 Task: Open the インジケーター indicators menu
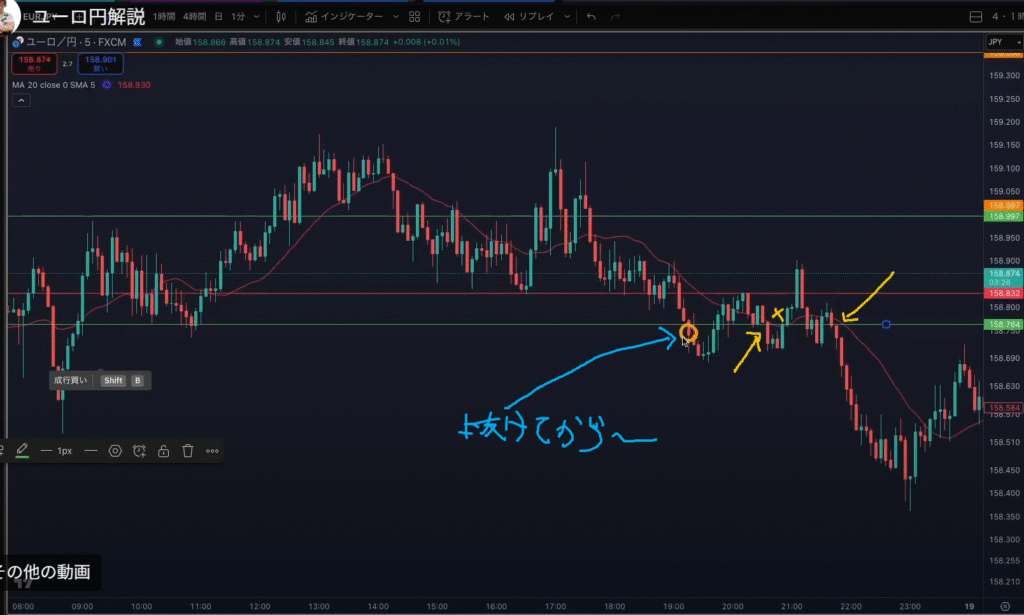coord(344,17)
